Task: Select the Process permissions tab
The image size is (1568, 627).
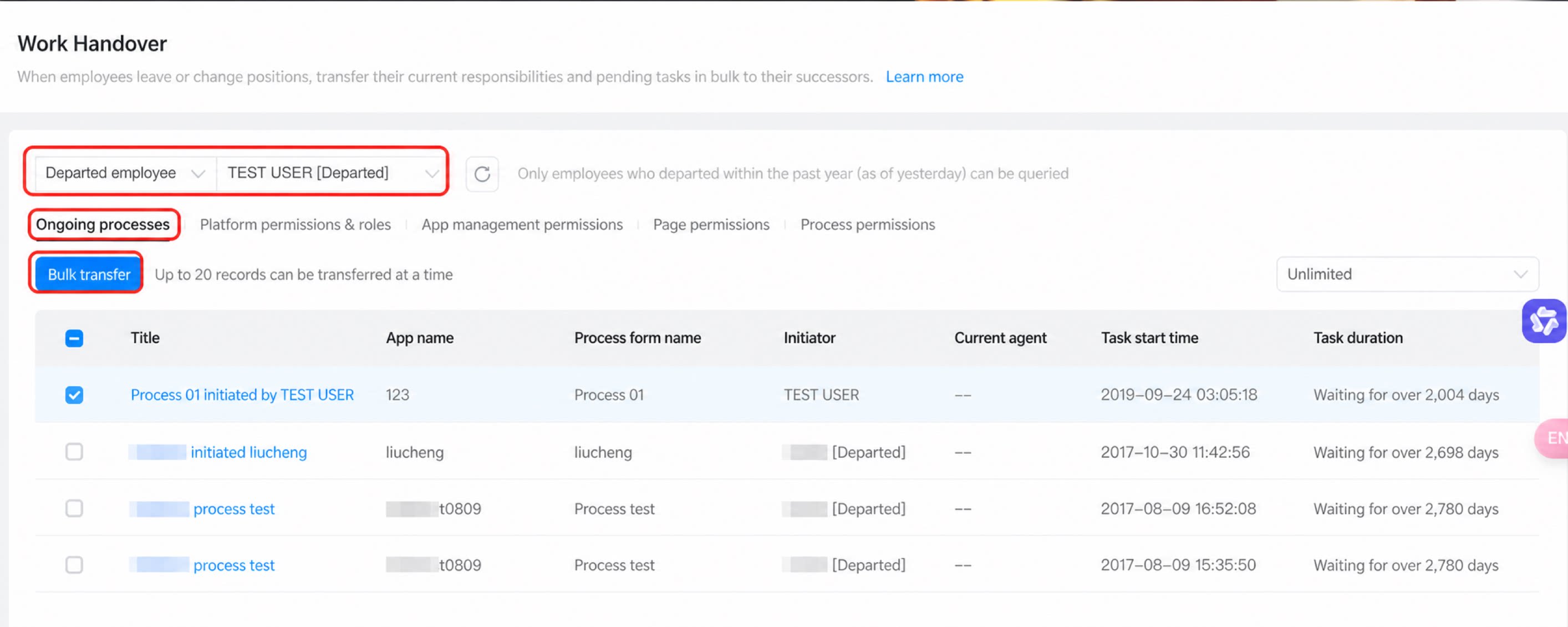Action: click(x=867, y=225)
